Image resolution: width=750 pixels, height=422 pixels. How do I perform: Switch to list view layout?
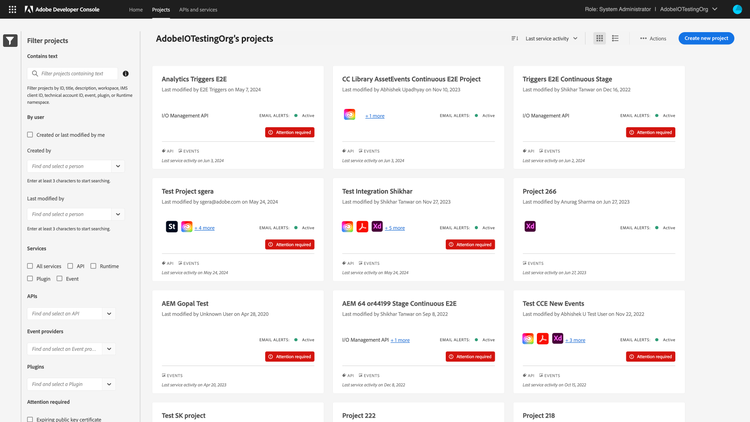[615, 38]
